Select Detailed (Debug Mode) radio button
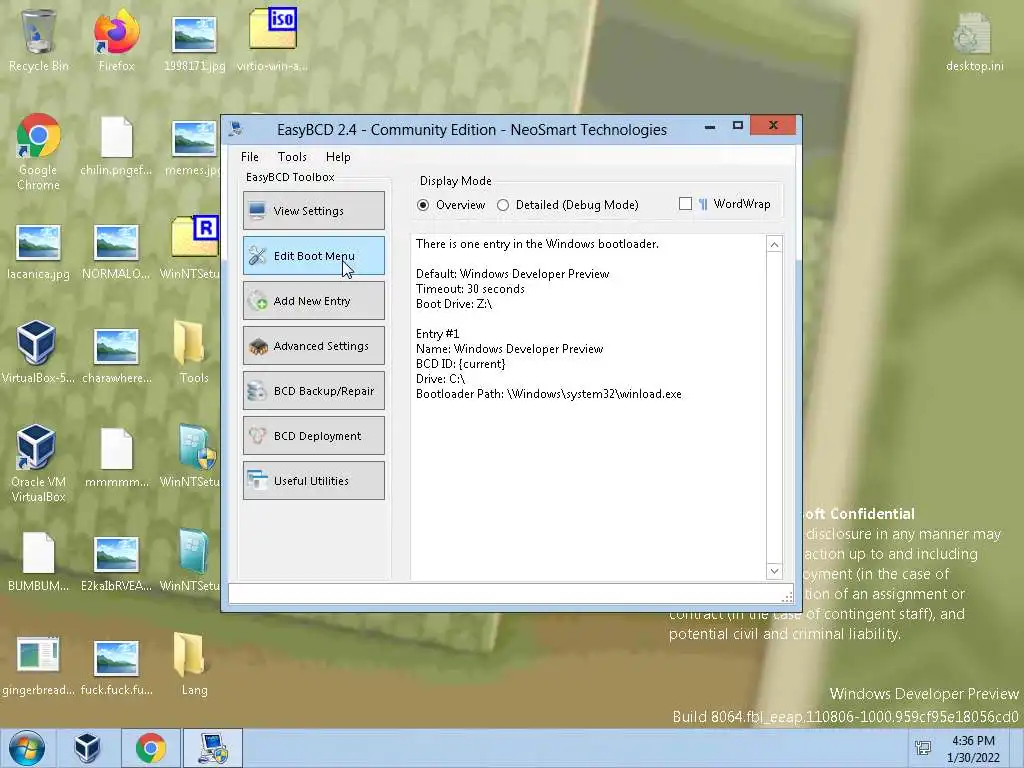The image size is (1024, 768). (x=568, y=205)
